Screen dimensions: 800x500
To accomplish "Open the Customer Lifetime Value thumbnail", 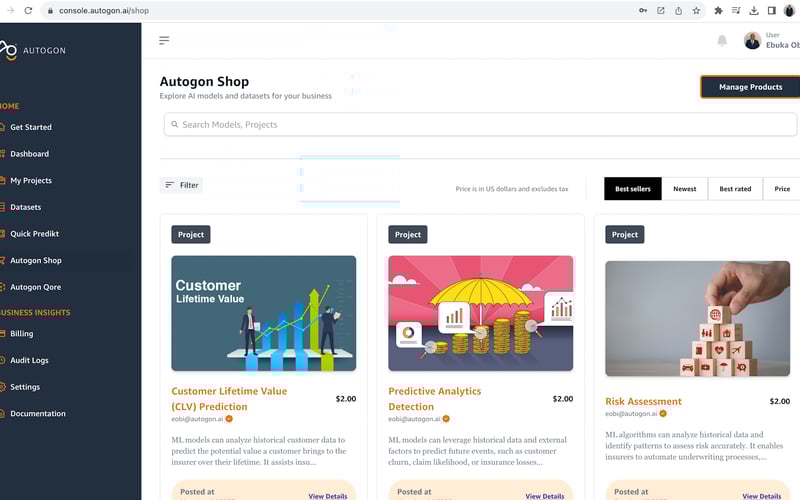I will click(x=264, y=313).
